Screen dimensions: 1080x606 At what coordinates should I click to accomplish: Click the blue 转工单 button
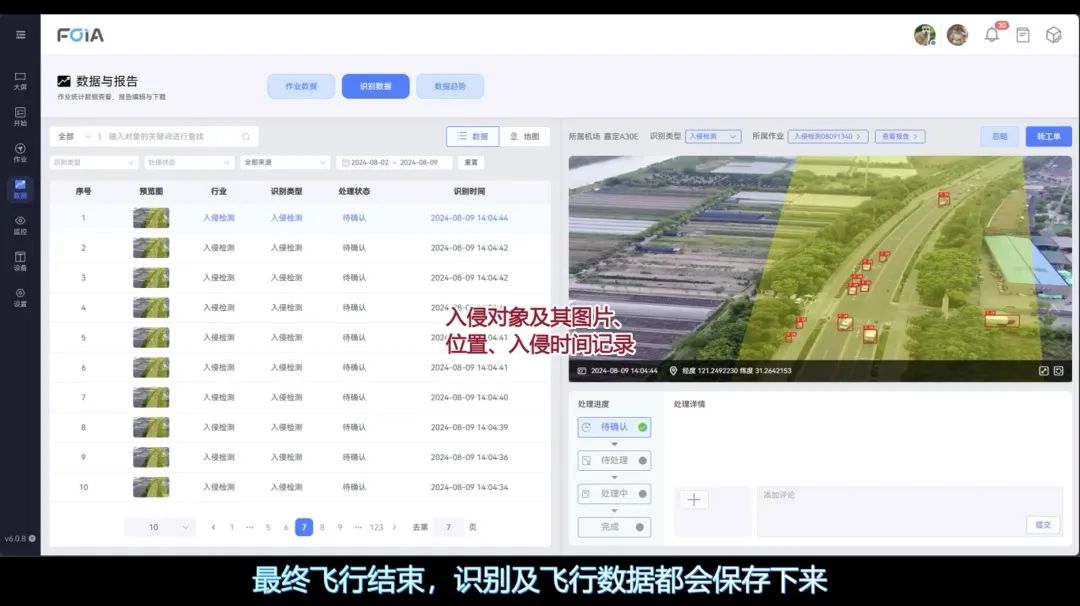click(1048, 137)
